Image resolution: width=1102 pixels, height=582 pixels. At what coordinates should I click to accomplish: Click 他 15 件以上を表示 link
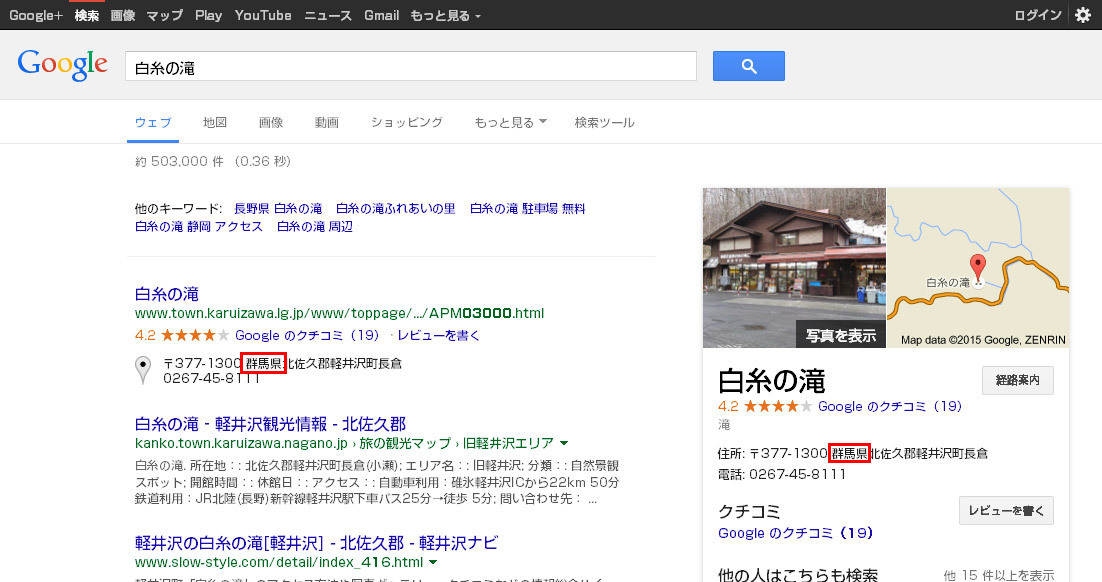tap(999, 575)
